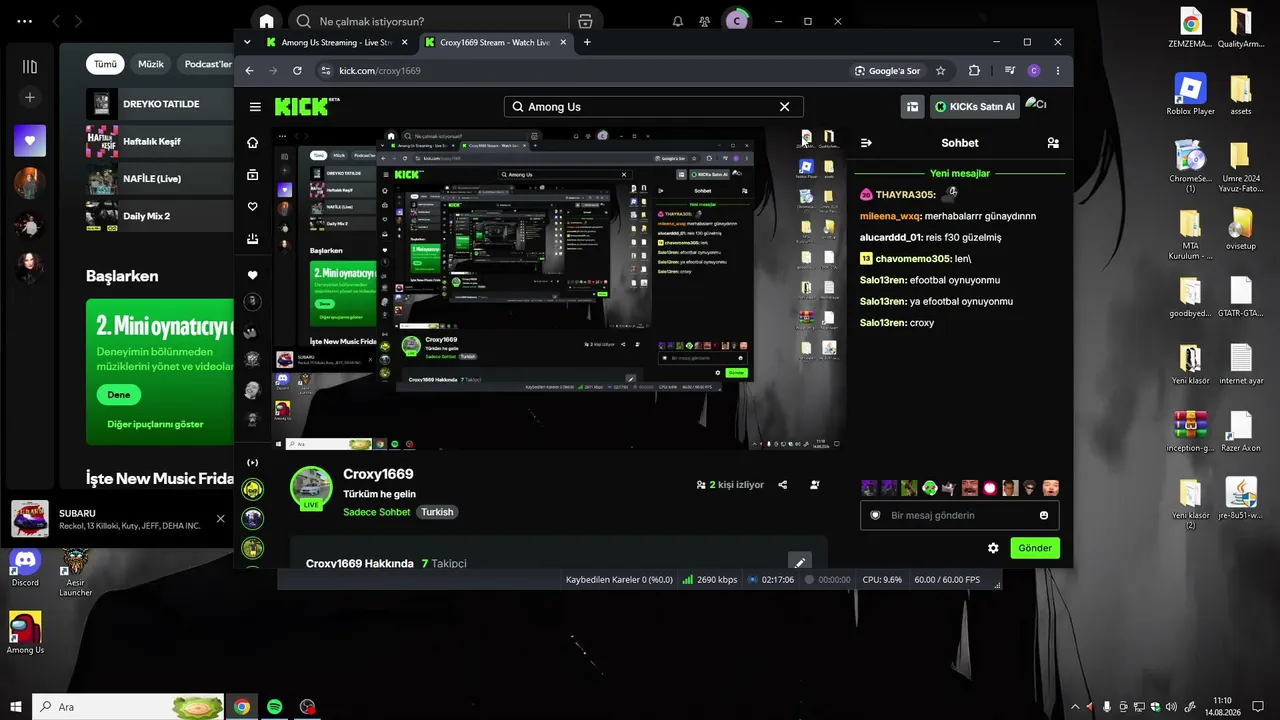Click Spotify Home button
This screenshot has width=1280, height=720.
[x=266, y=21]
